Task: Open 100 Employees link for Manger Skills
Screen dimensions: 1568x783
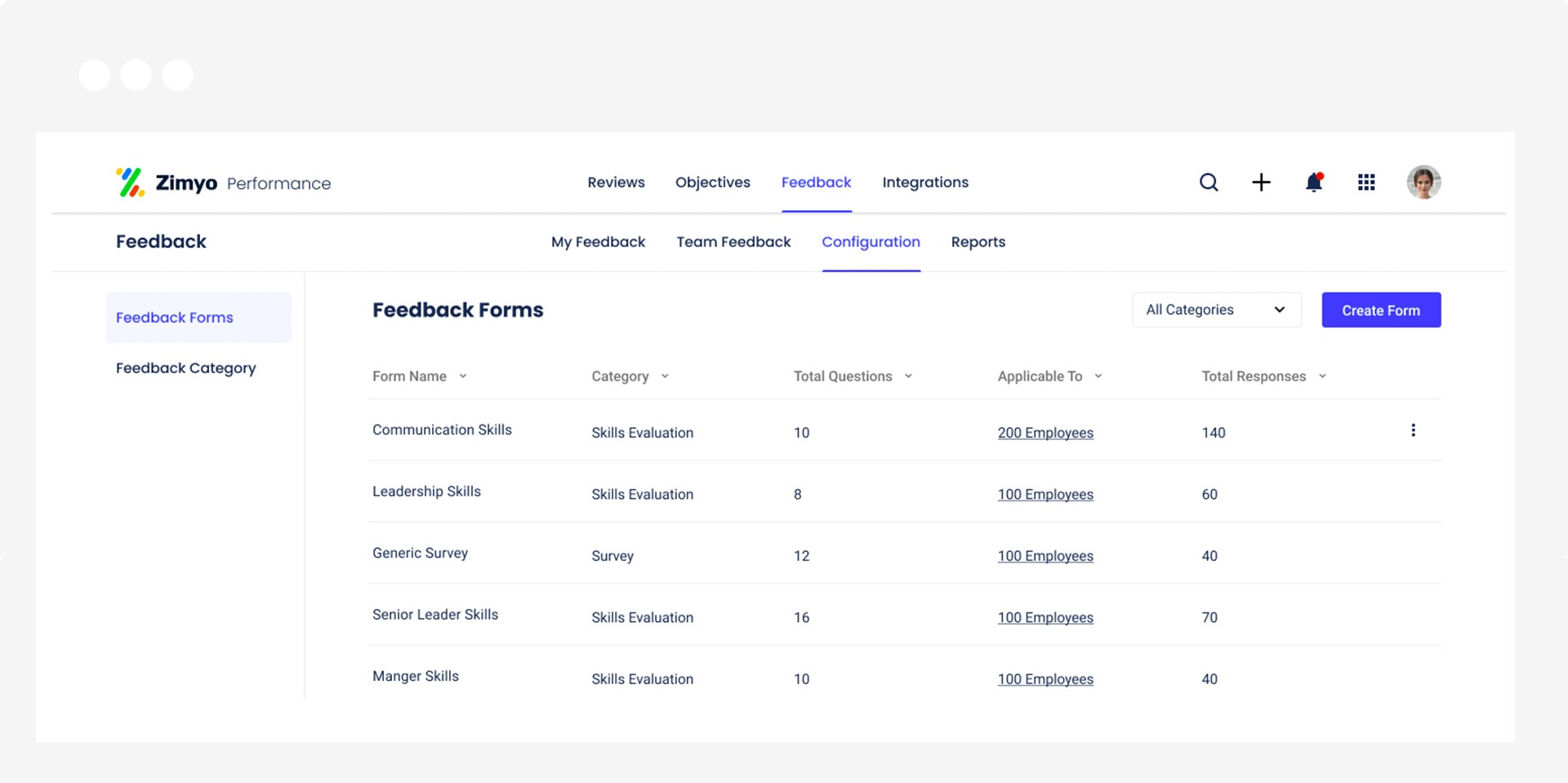Action: (x=1045, y=679)
